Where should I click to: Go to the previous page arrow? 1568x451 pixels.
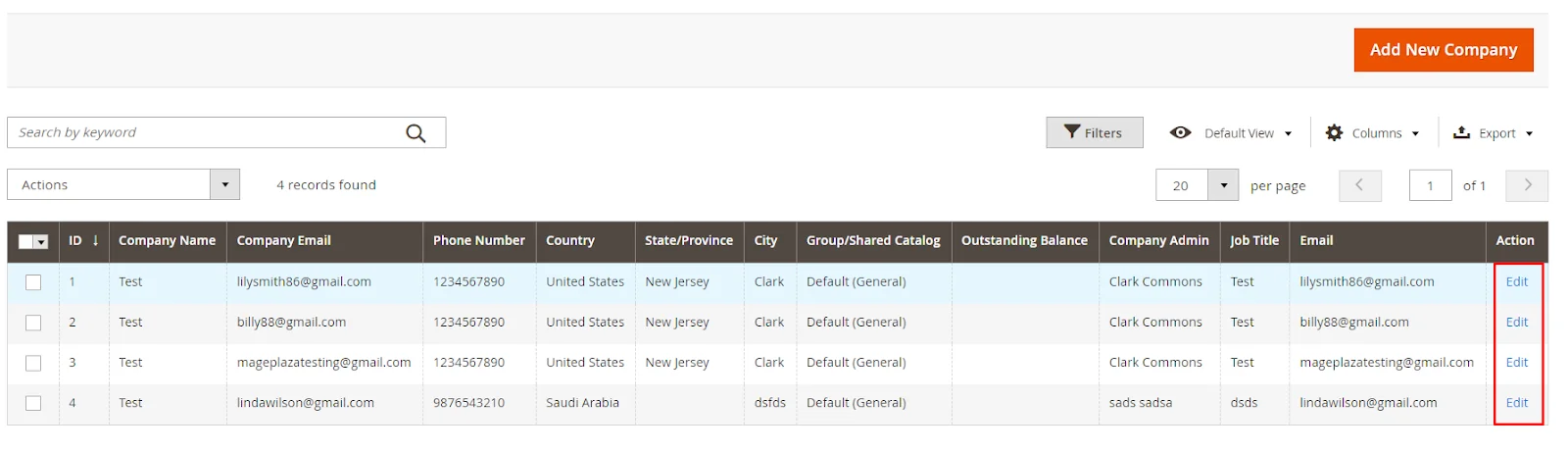(x=1359, y=185)
